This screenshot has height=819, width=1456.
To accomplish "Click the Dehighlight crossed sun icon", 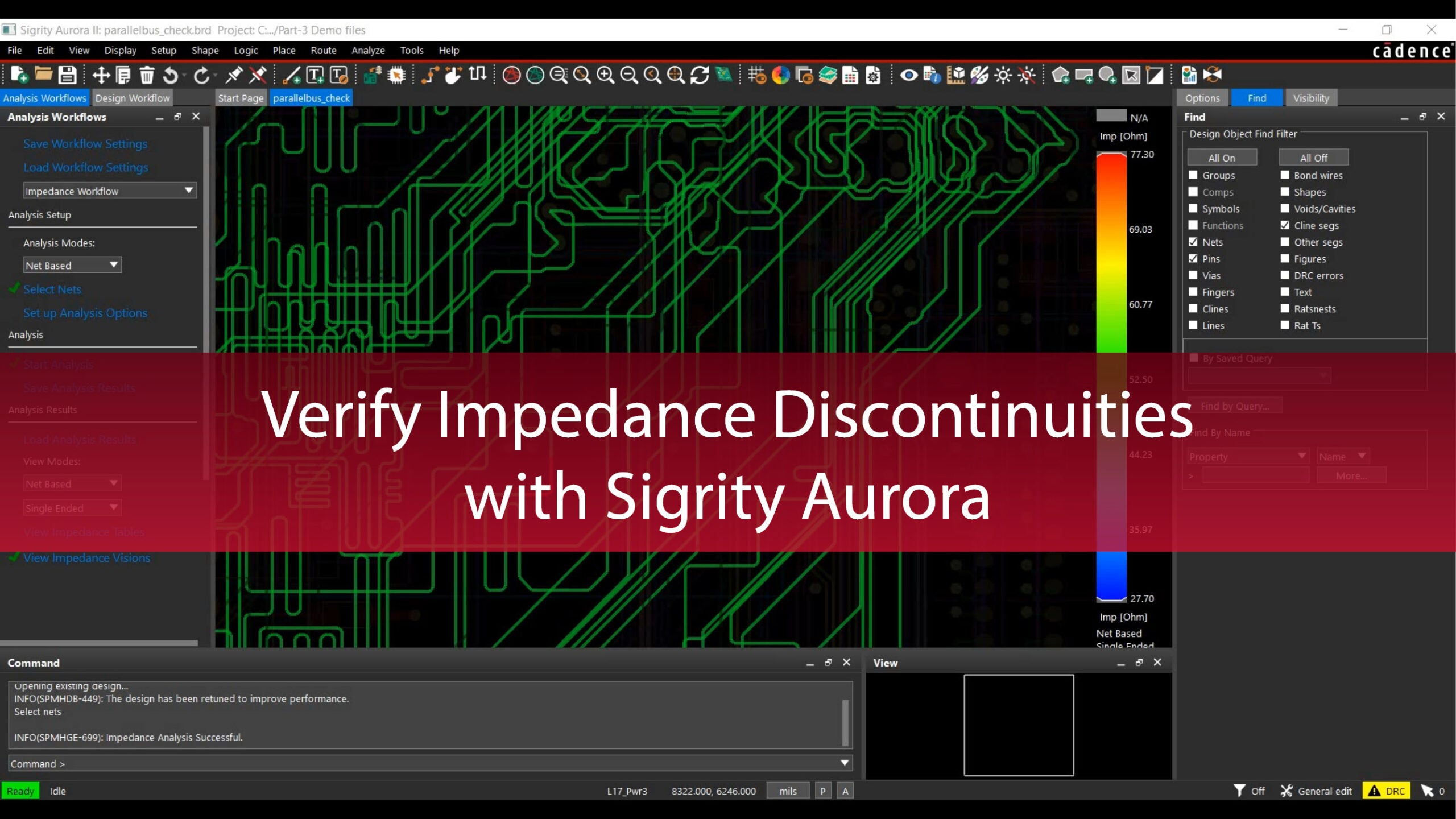I will coord(1027,75).
